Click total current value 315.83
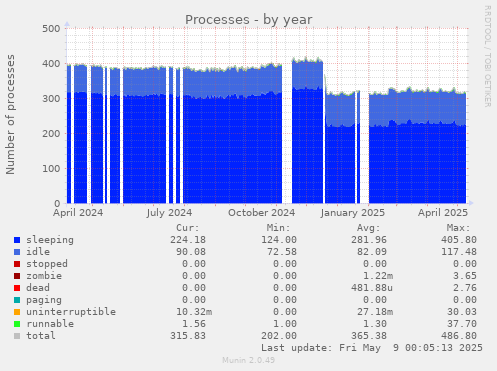The height and width of the screenshot is (371, 497). (x=188, y=336)
